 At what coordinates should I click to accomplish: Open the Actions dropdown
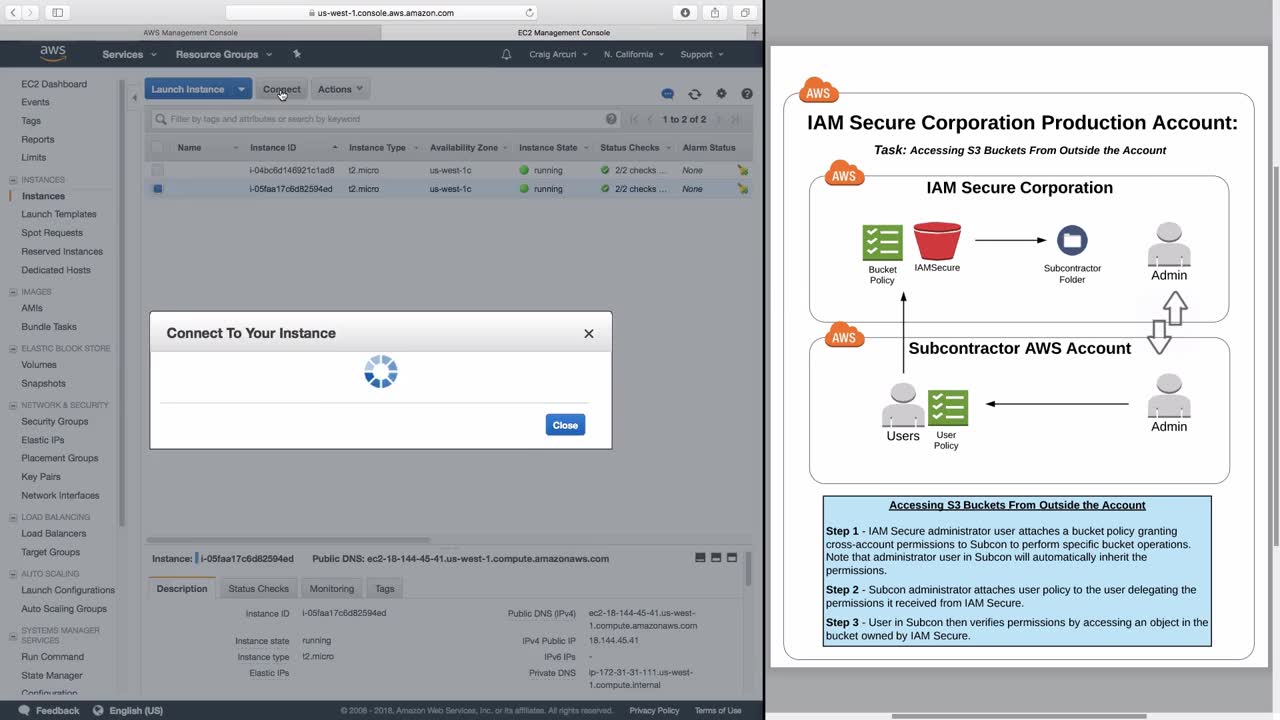click(x=340, y=89)
